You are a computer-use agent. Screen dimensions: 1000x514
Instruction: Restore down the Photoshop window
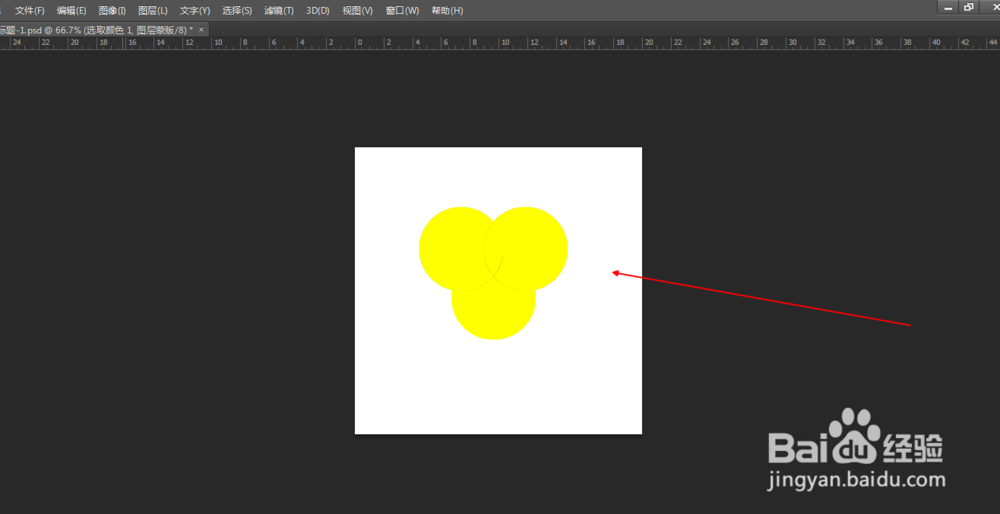[x=969, y=7]
